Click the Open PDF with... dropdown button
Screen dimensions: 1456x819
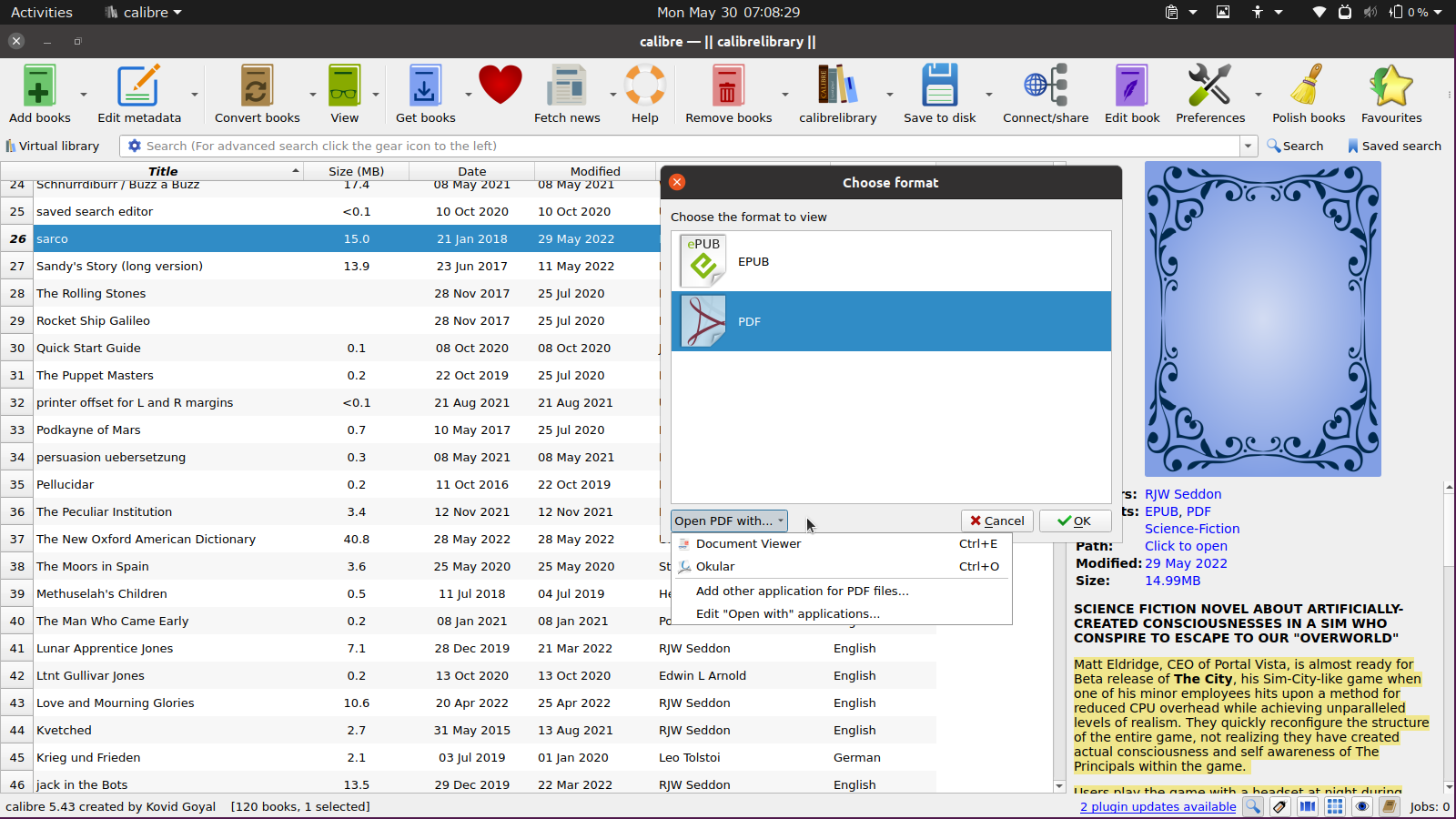tap(729, 521)
